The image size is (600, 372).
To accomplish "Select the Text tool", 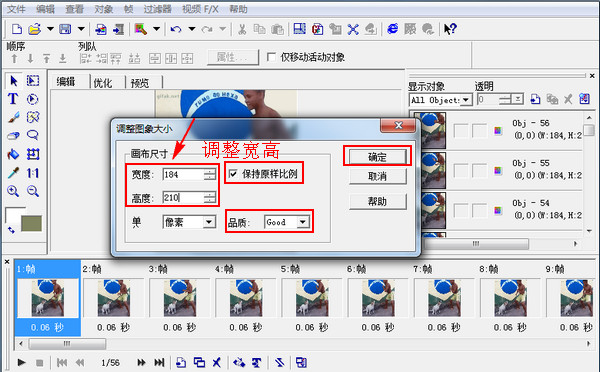I will tap(13, 99).
